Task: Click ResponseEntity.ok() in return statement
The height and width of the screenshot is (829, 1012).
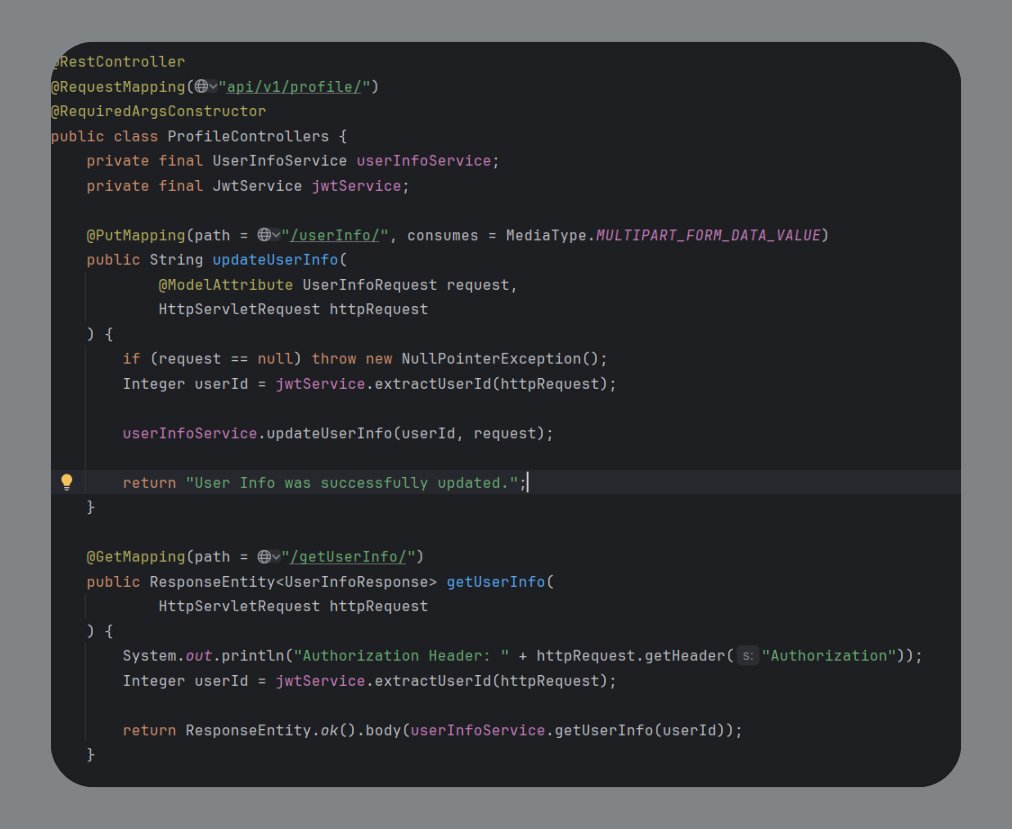Action: (270, 730)
